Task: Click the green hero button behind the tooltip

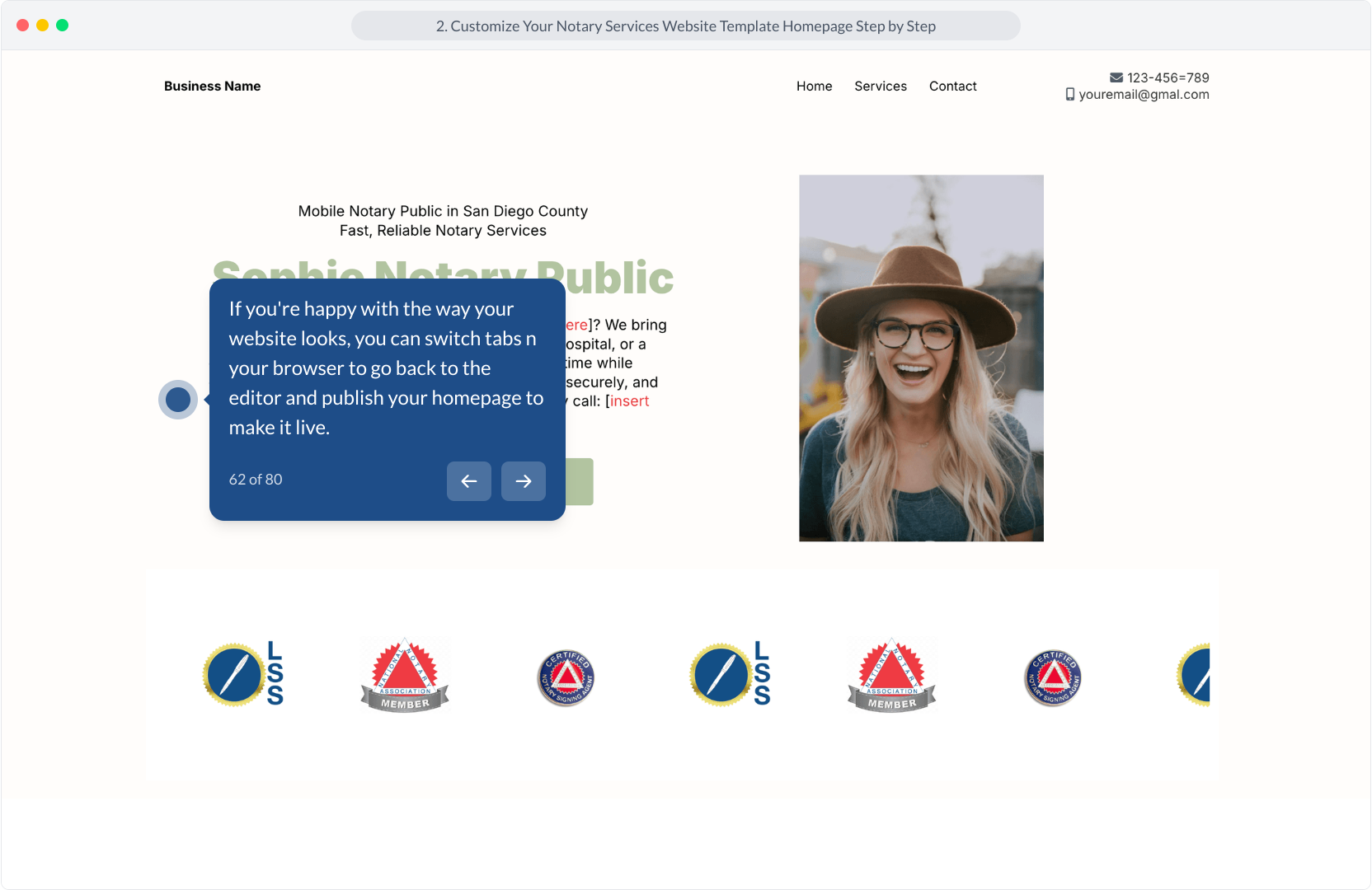Action: click(x=580, y=481)
